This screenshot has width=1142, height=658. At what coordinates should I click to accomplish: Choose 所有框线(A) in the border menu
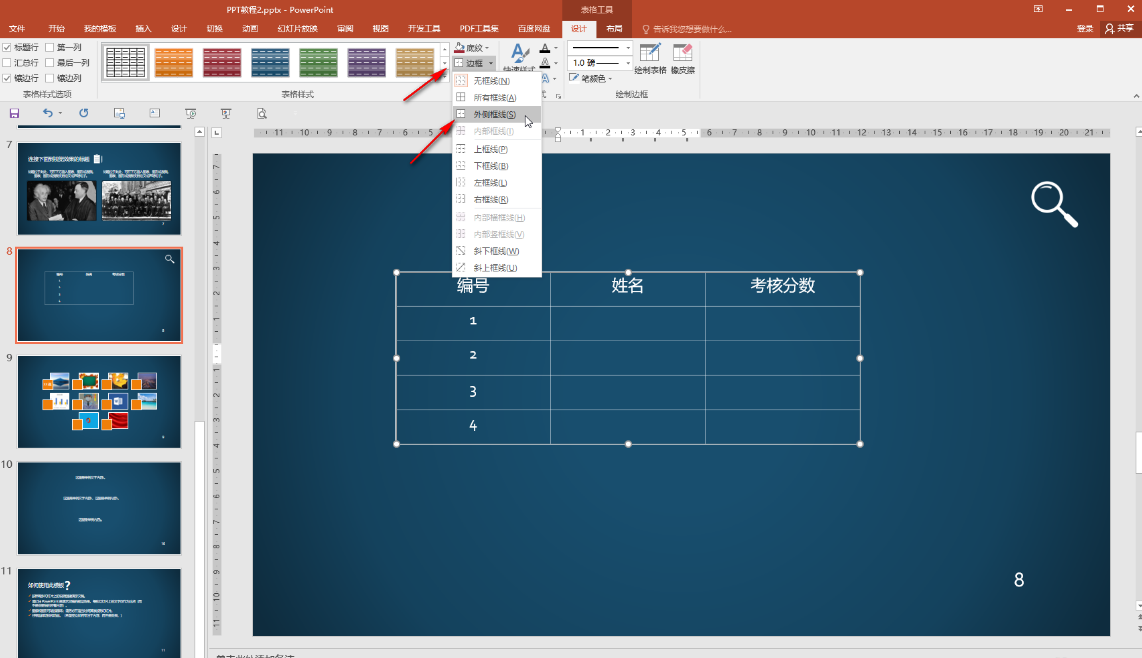[494, 98]
